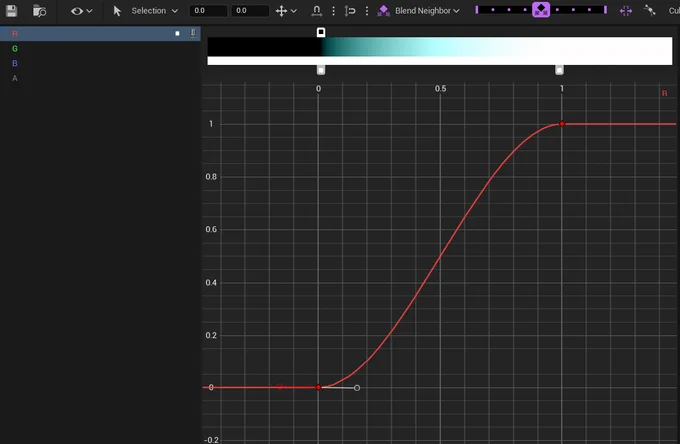
Task: Select the red curve key at time 1
Action: 562,124
